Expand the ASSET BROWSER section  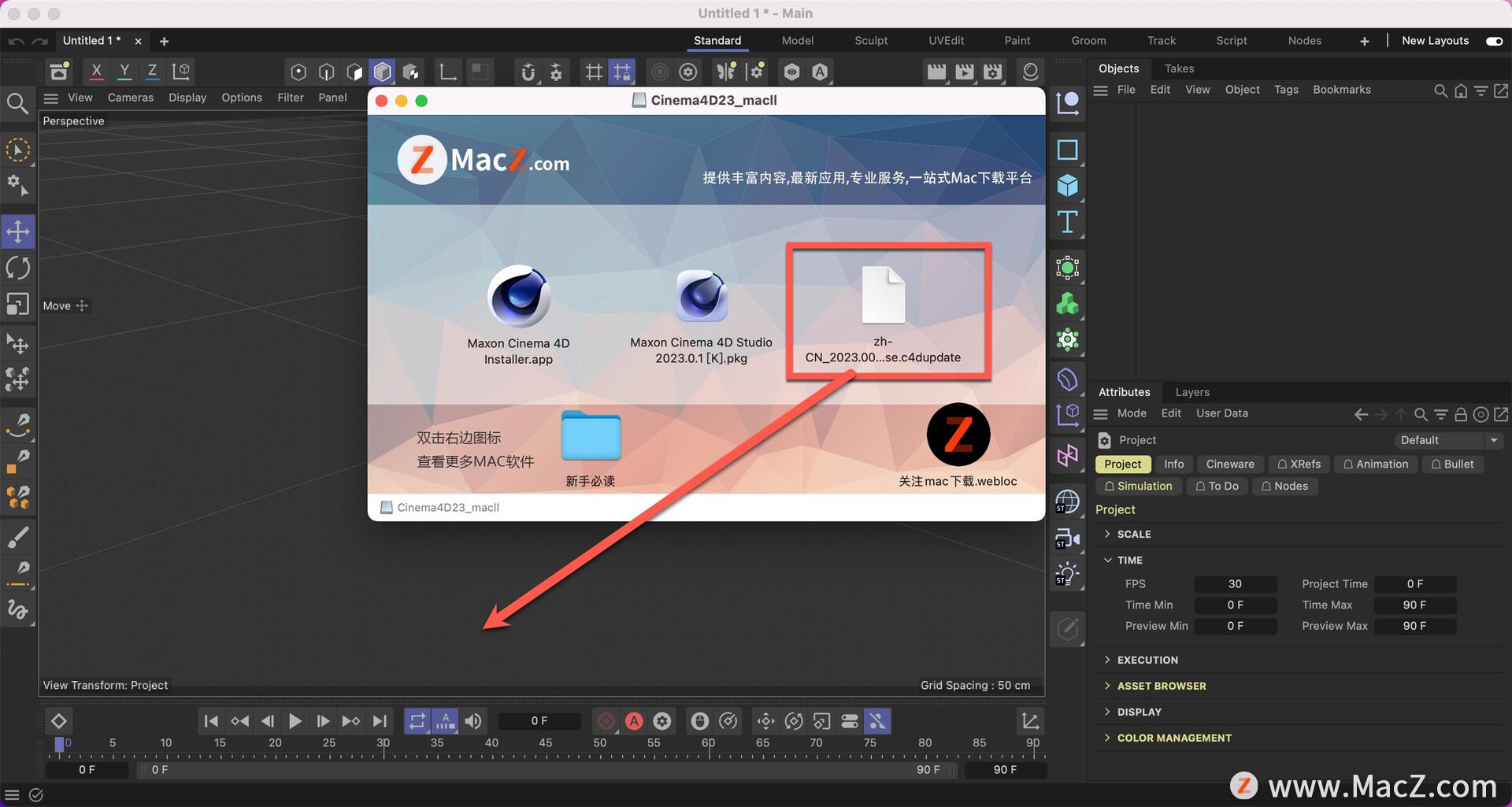(x=1107, y=686)
